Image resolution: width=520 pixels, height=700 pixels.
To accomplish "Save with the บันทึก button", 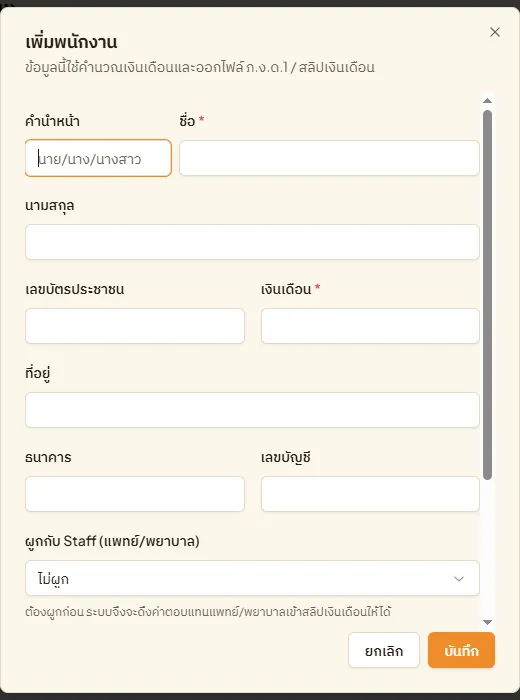I will pyautogui.click(x=461, y=650).
